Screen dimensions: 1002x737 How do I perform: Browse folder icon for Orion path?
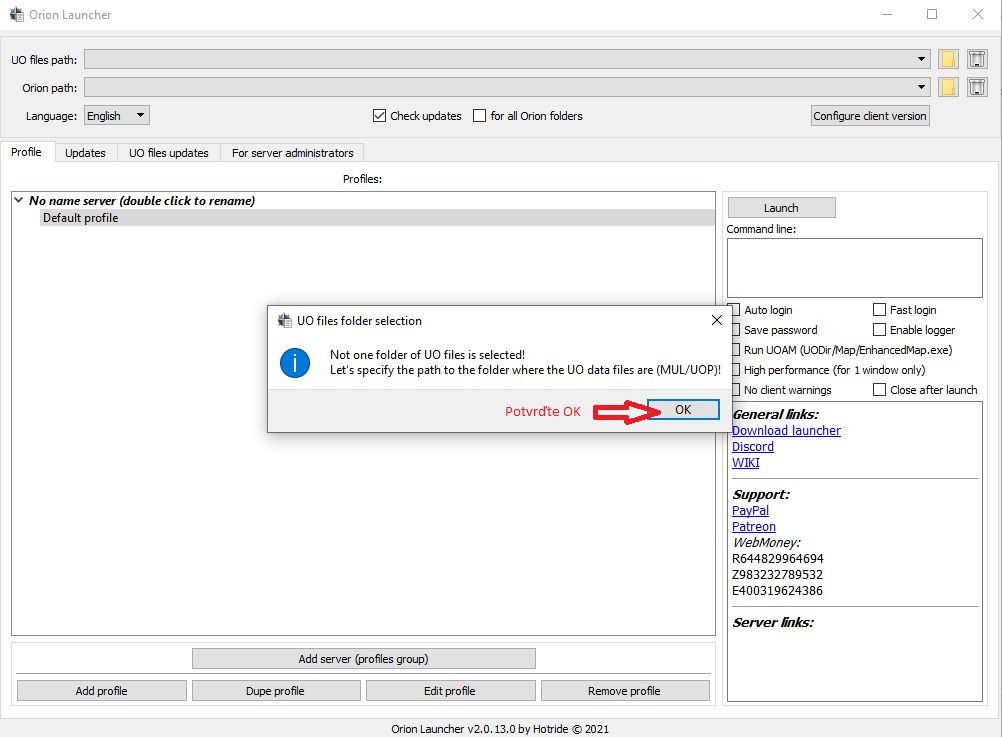click(x=948, y=87)
